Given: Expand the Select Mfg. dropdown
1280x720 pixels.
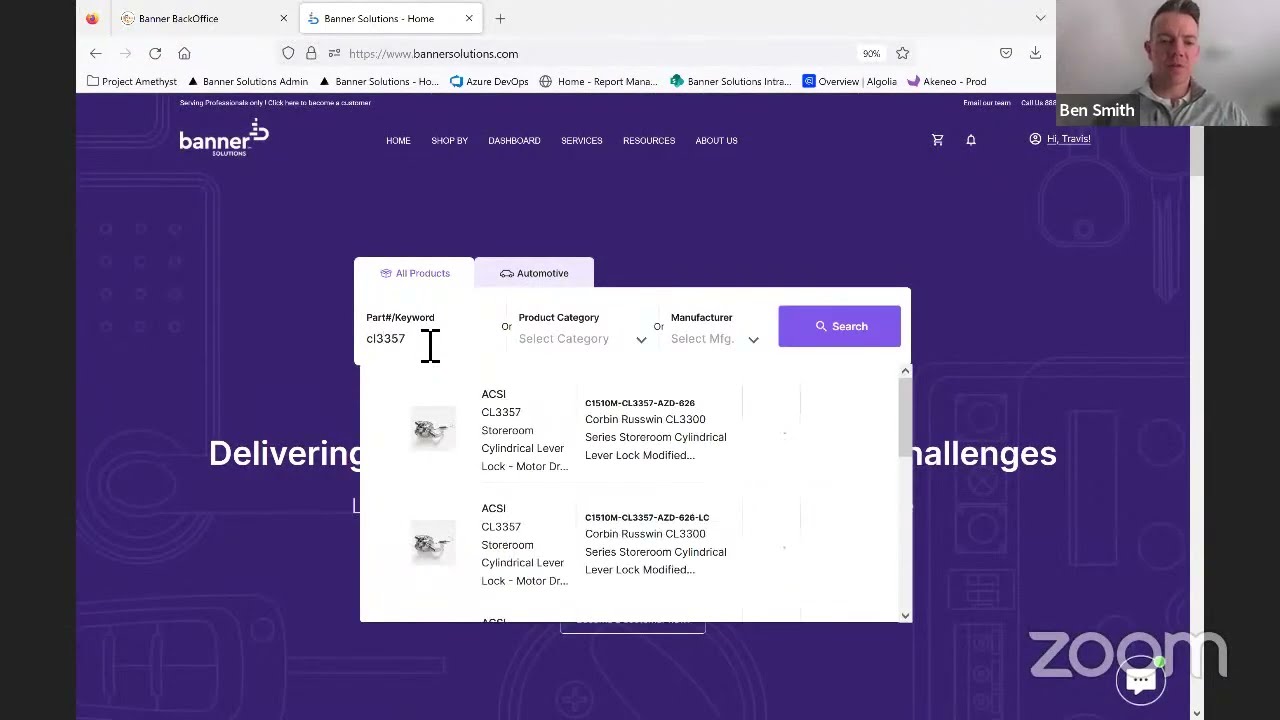Looking at the screenshot, I should [715, 339].
